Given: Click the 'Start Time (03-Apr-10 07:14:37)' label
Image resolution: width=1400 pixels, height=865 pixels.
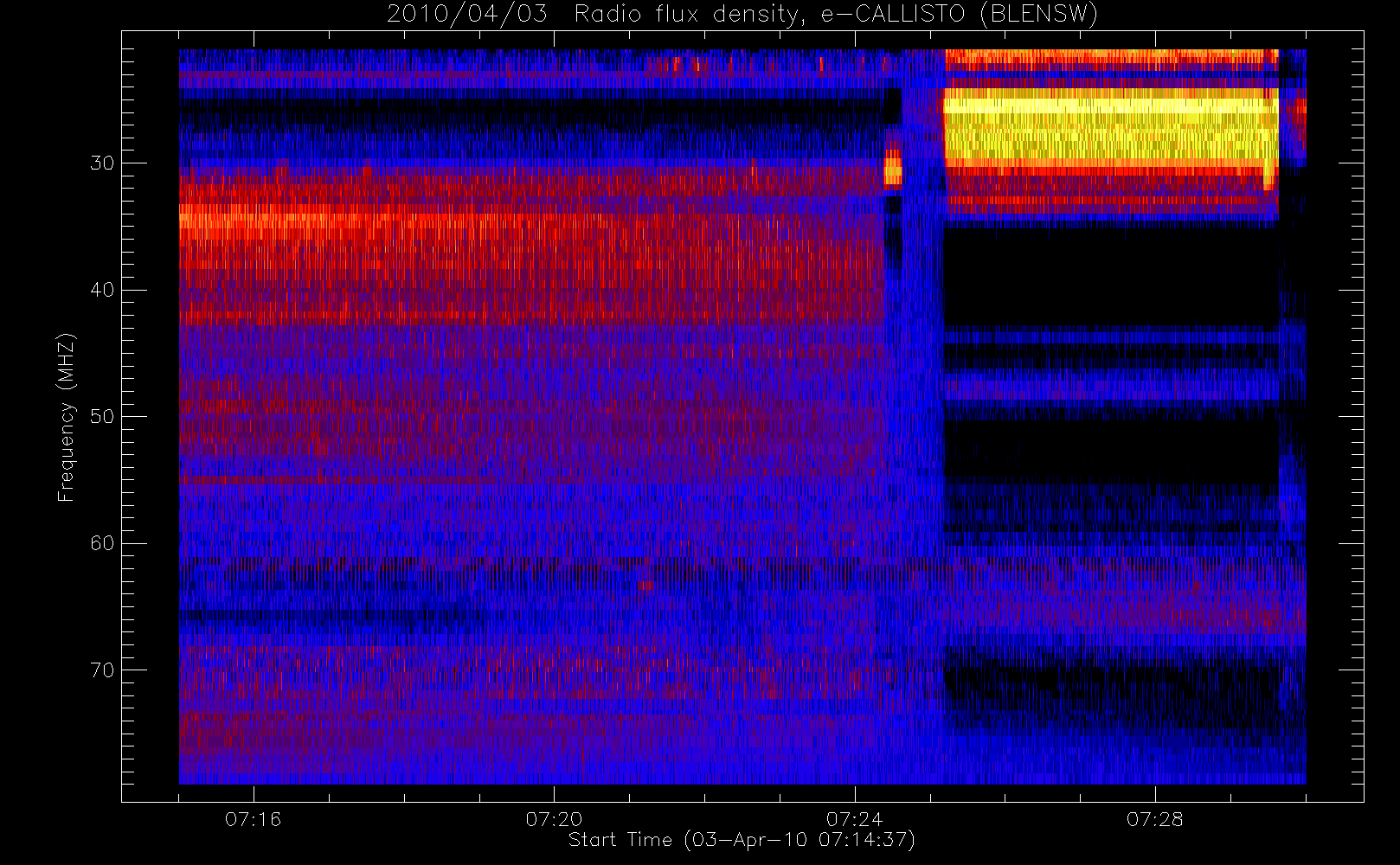Looking at the screenshot, I should pyautogui.click(x=742, y=840).
